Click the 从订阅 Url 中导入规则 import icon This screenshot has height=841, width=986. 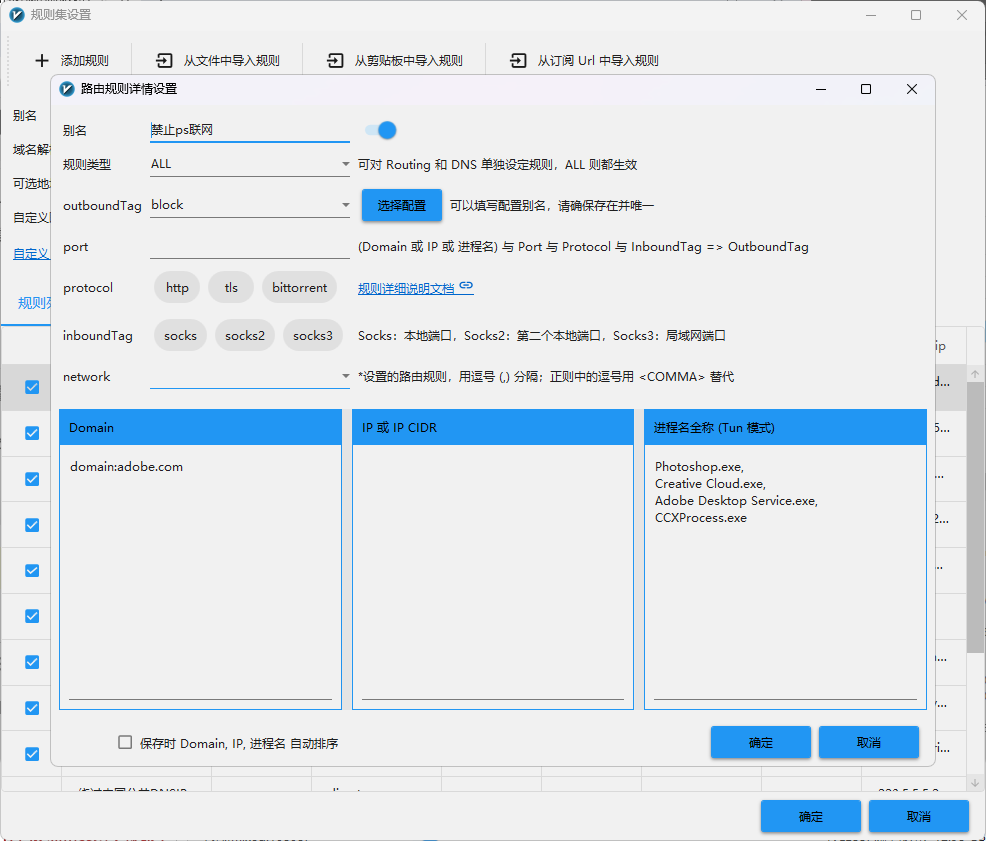point(518,60)
